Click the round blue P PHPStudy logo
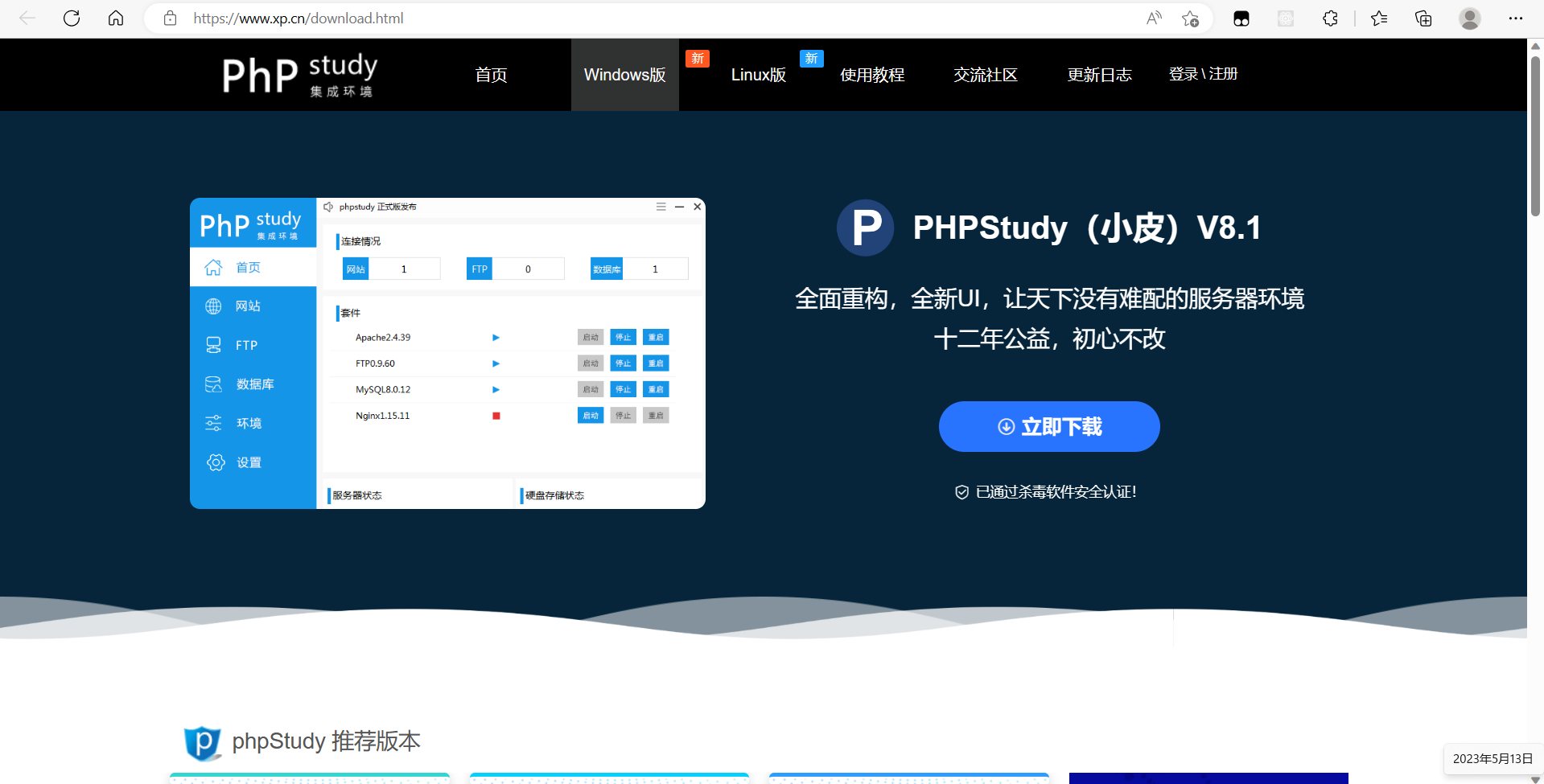This screenshot has width=1544, height=784. (x=865, y=228)
